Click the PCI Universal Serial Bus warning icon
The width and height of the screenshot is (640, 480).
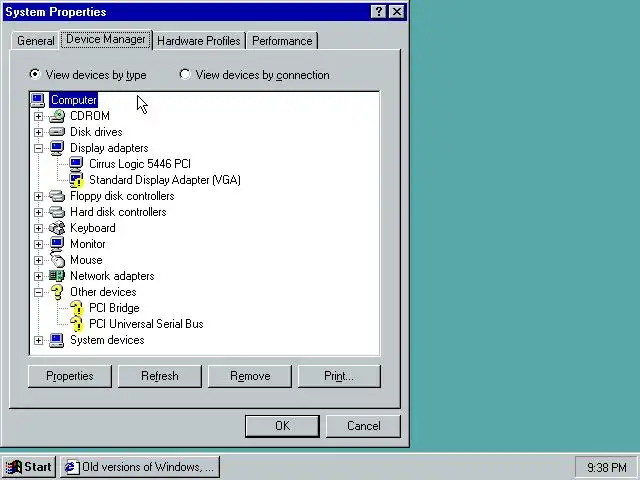pyautogui.click(x=76, y=324)
